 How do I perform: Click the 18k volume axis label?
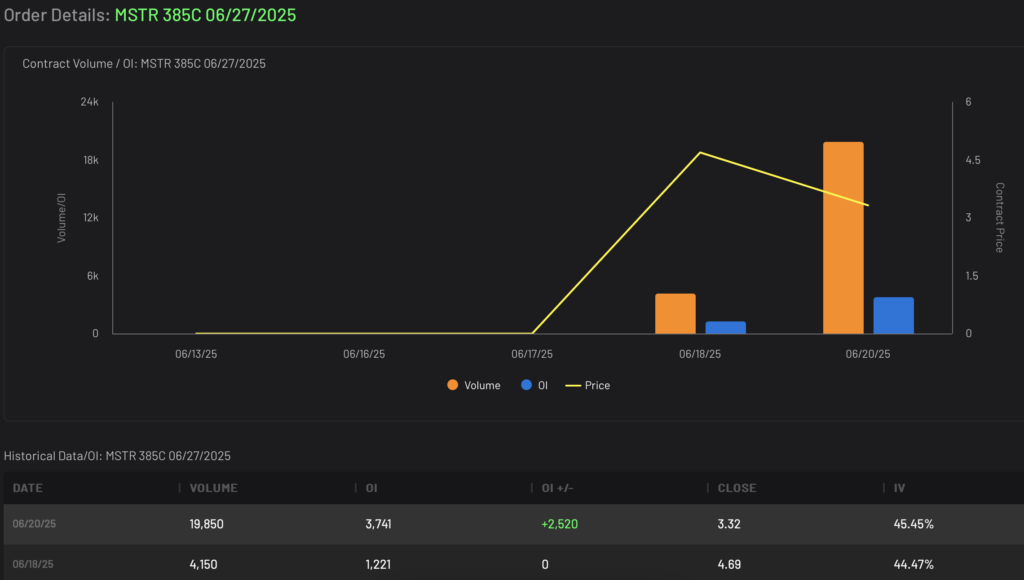click(x=91, y=160)
